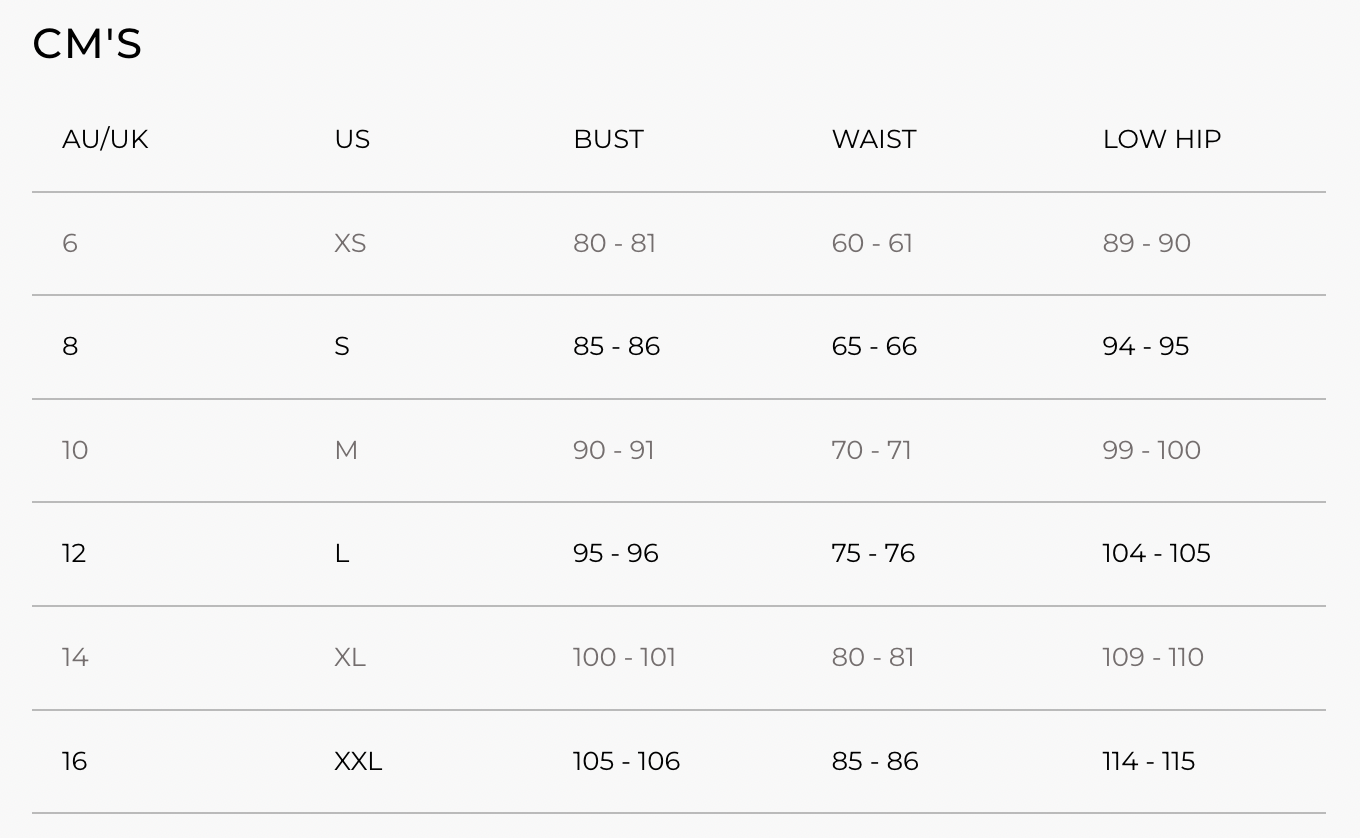Click the LOW HIP column header
This screenshot has width=1360, height=838.
point(1161,139)
